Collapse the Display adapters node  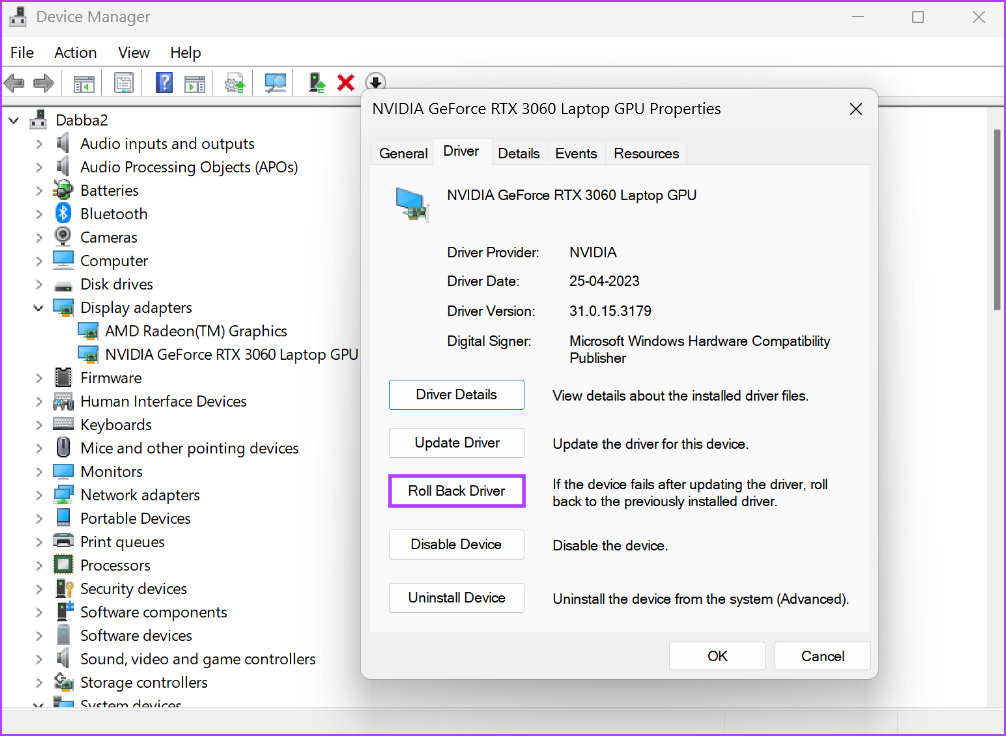pyautogui.click(x=38, y=308)
